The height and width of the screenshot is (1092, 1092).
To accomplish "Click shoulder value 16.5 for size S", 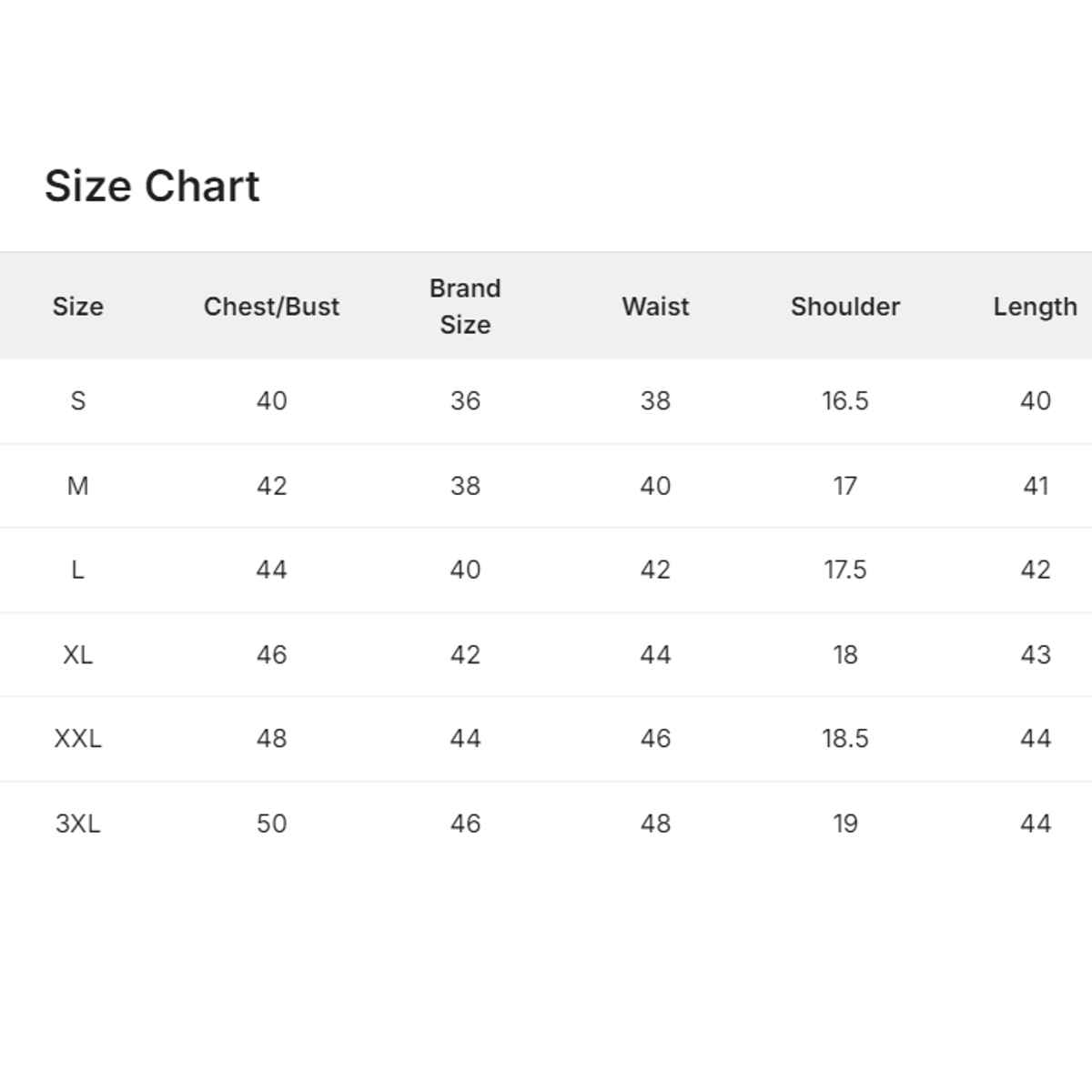I will pos(844,400).
